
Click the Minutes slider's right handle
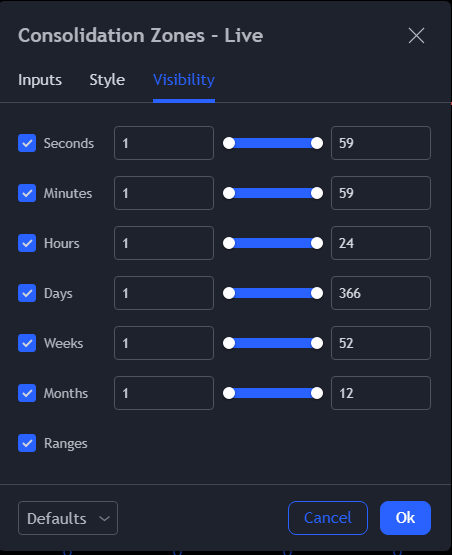pyautogui.click(x=317, y=193)
